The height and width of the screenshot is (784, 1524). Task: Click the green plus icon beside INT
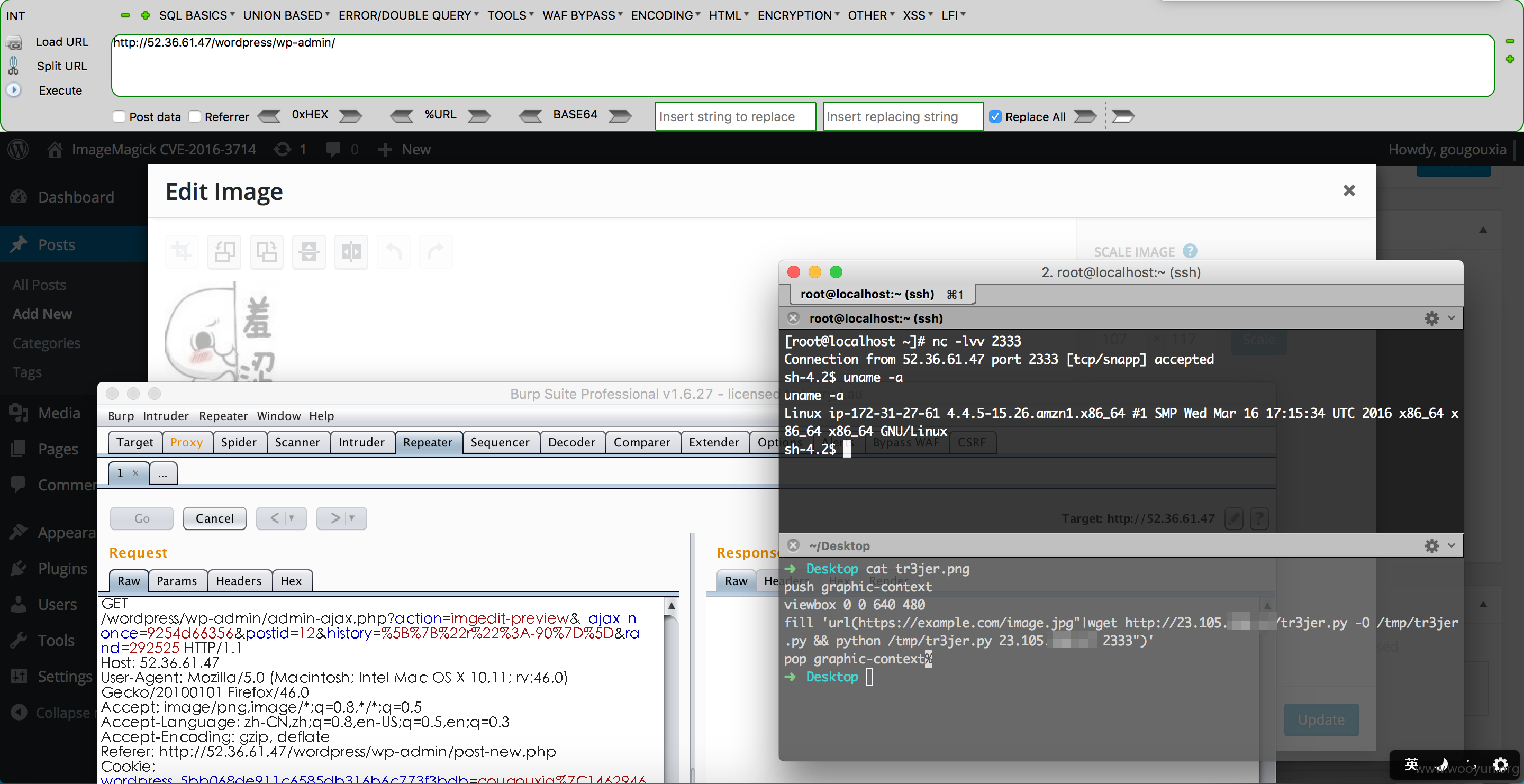point(146,15)
